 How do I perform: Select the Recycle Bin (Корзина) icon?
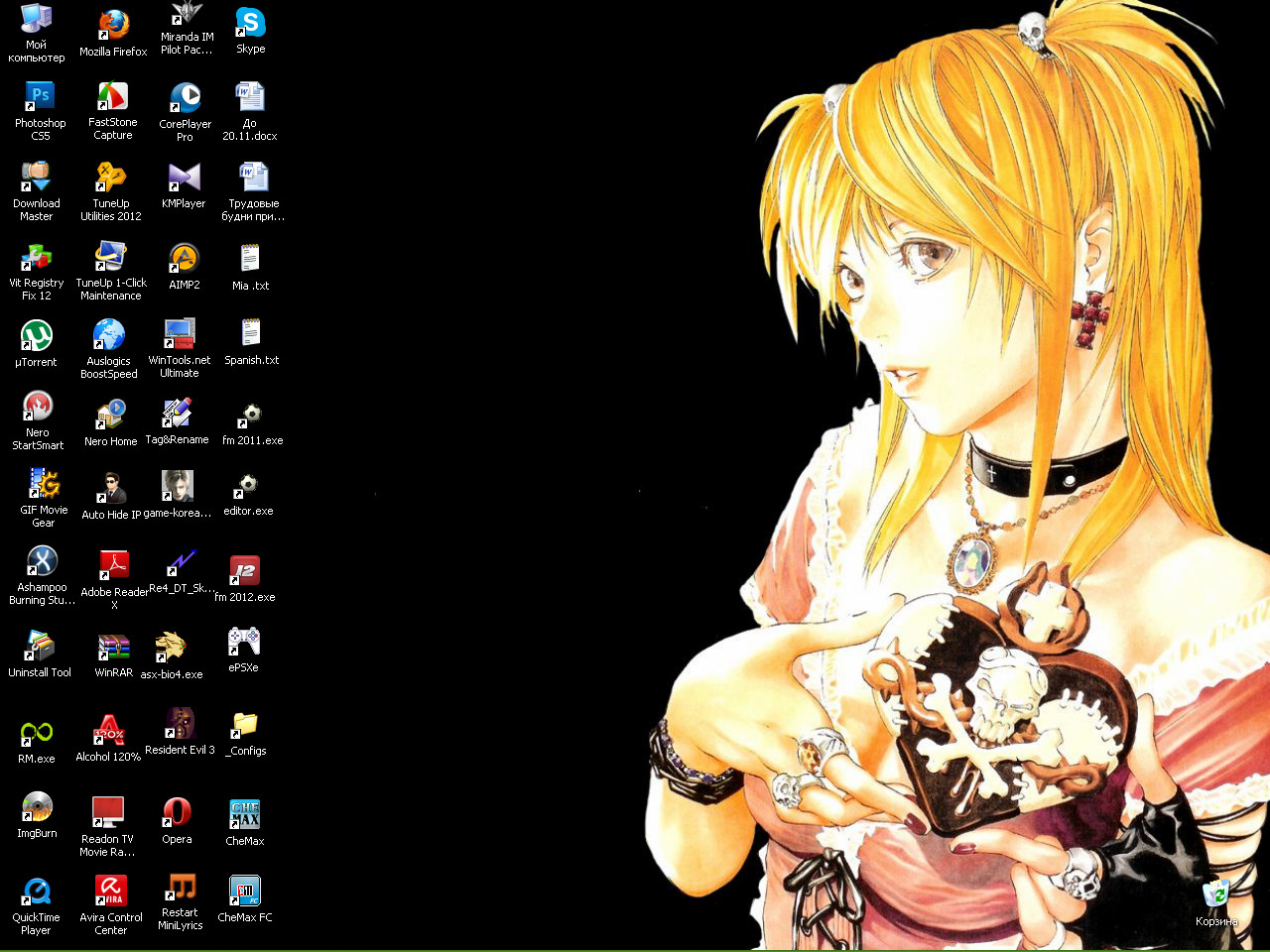[x=1215, y=895]
